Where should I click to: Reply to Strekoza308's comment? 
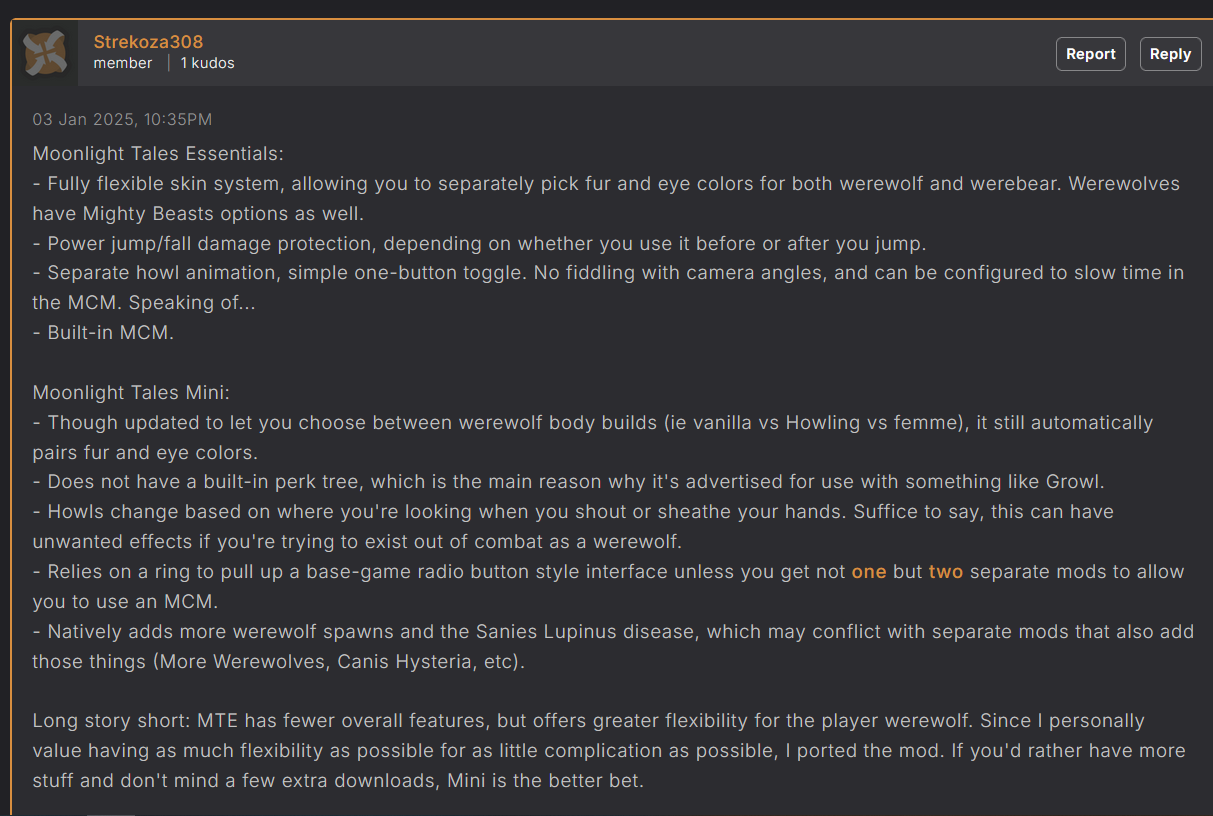(x=1170, y=54)
